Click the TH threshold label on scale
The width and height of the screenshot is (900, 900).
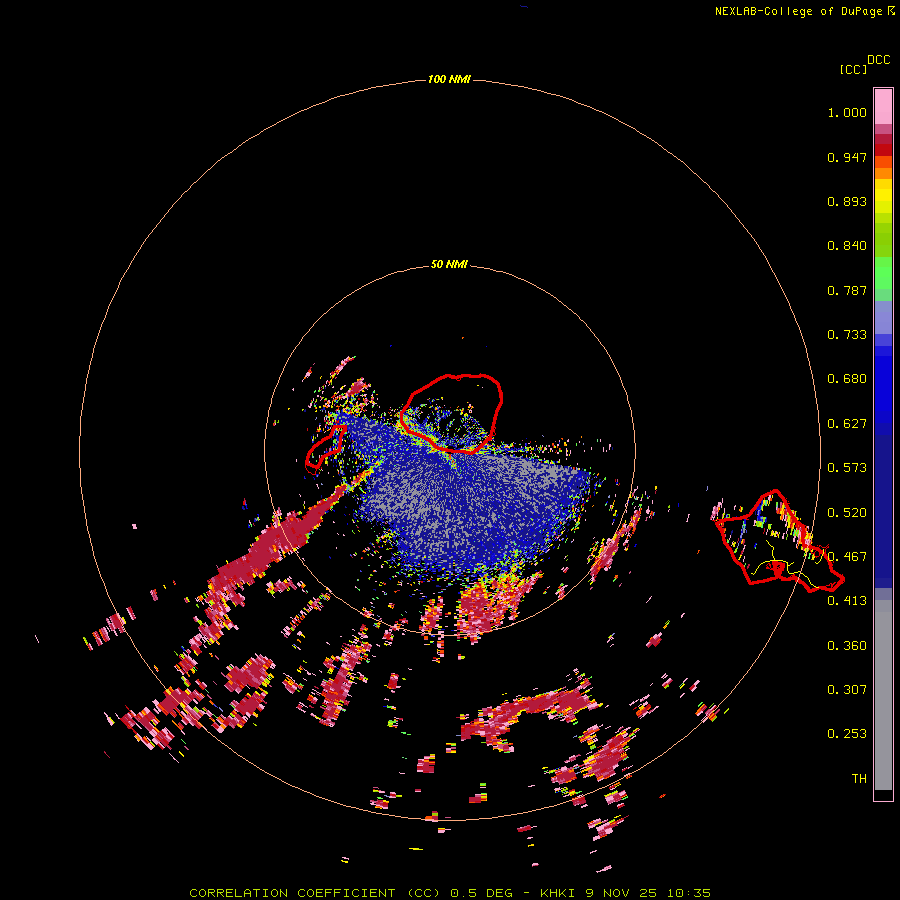point(859,778)
